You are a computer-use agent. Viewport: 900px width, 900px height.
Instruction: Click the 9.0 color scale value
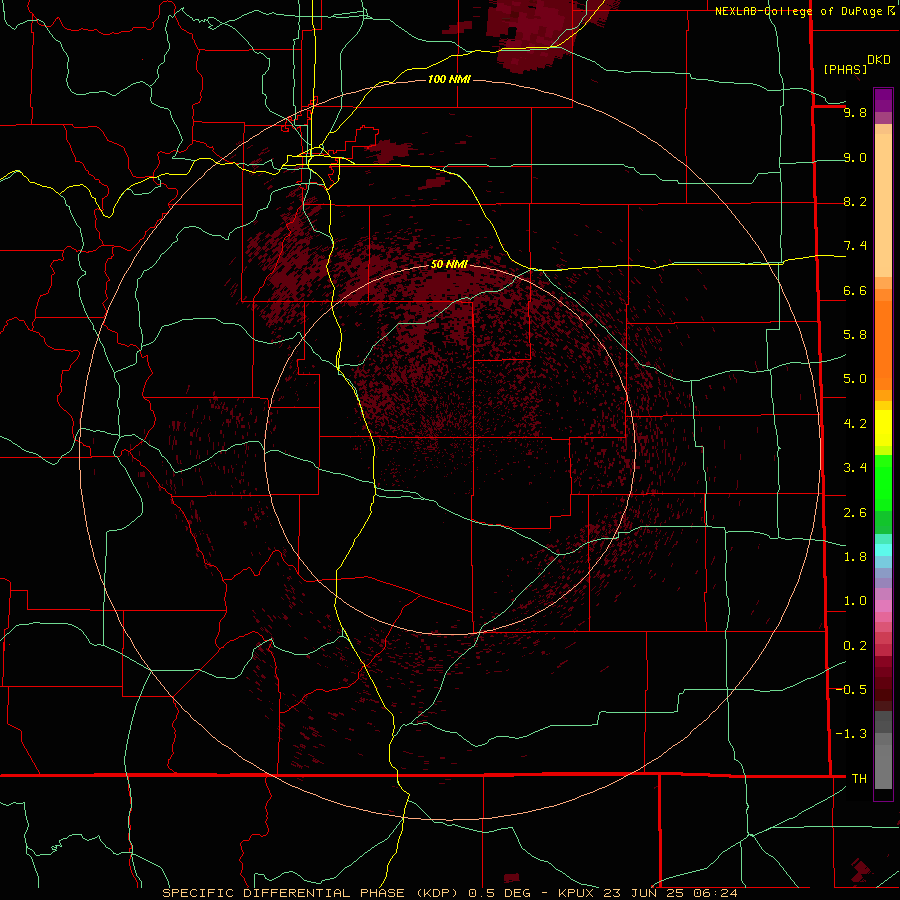(x=855, y=157)
